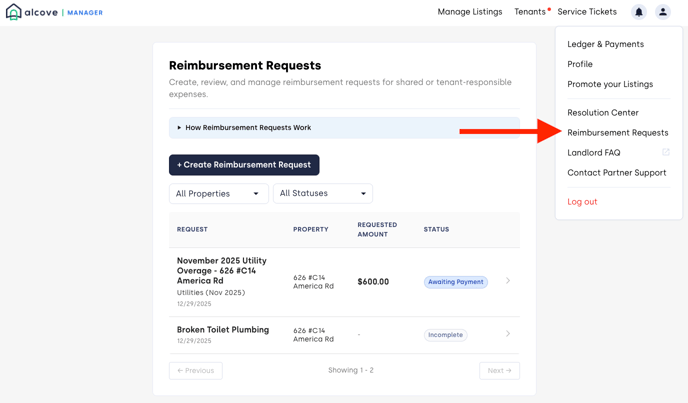Screen dimensions: 688x403
Task: Open Manage Listings in top navigation
Action: pos(470,12)
